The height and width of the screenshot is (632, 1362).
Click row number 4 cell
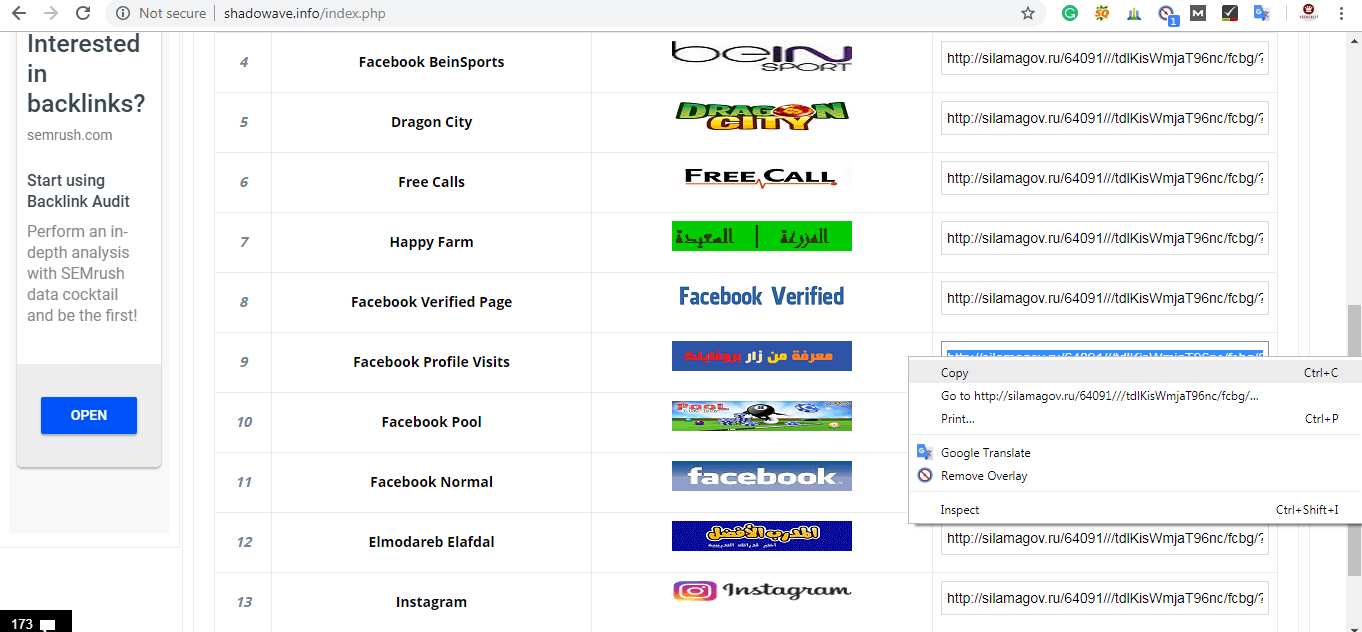coord(243,62)
